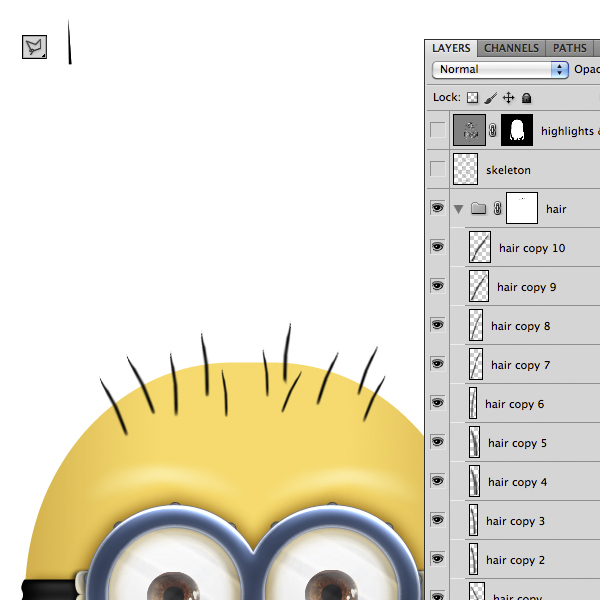Select the Freeform Pen tool icon
Image resolution: width=600 pixels, height=600 pixels.
[35, 47]
